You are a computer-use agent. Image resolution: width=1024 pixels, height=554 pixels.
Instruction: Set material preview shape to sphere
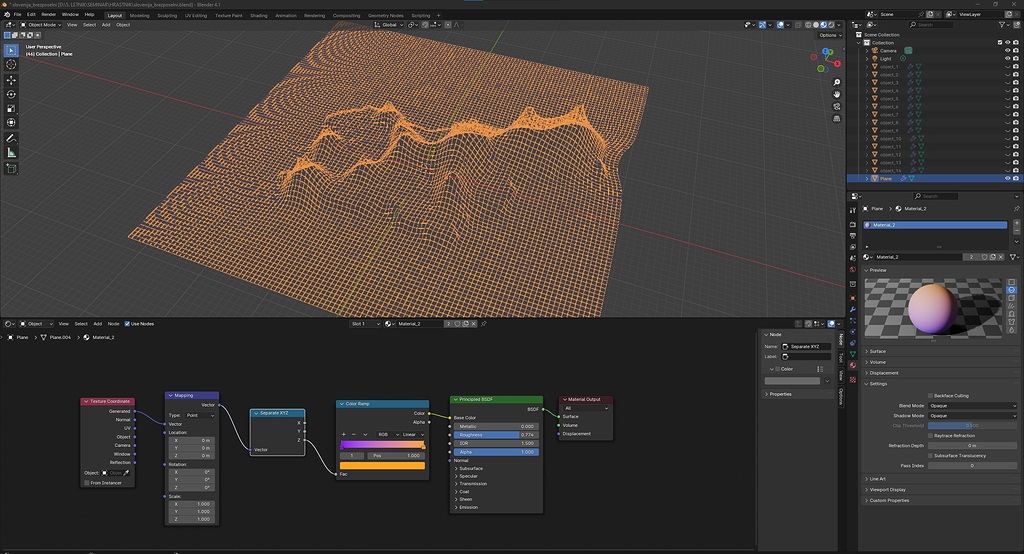point(1012,290)
